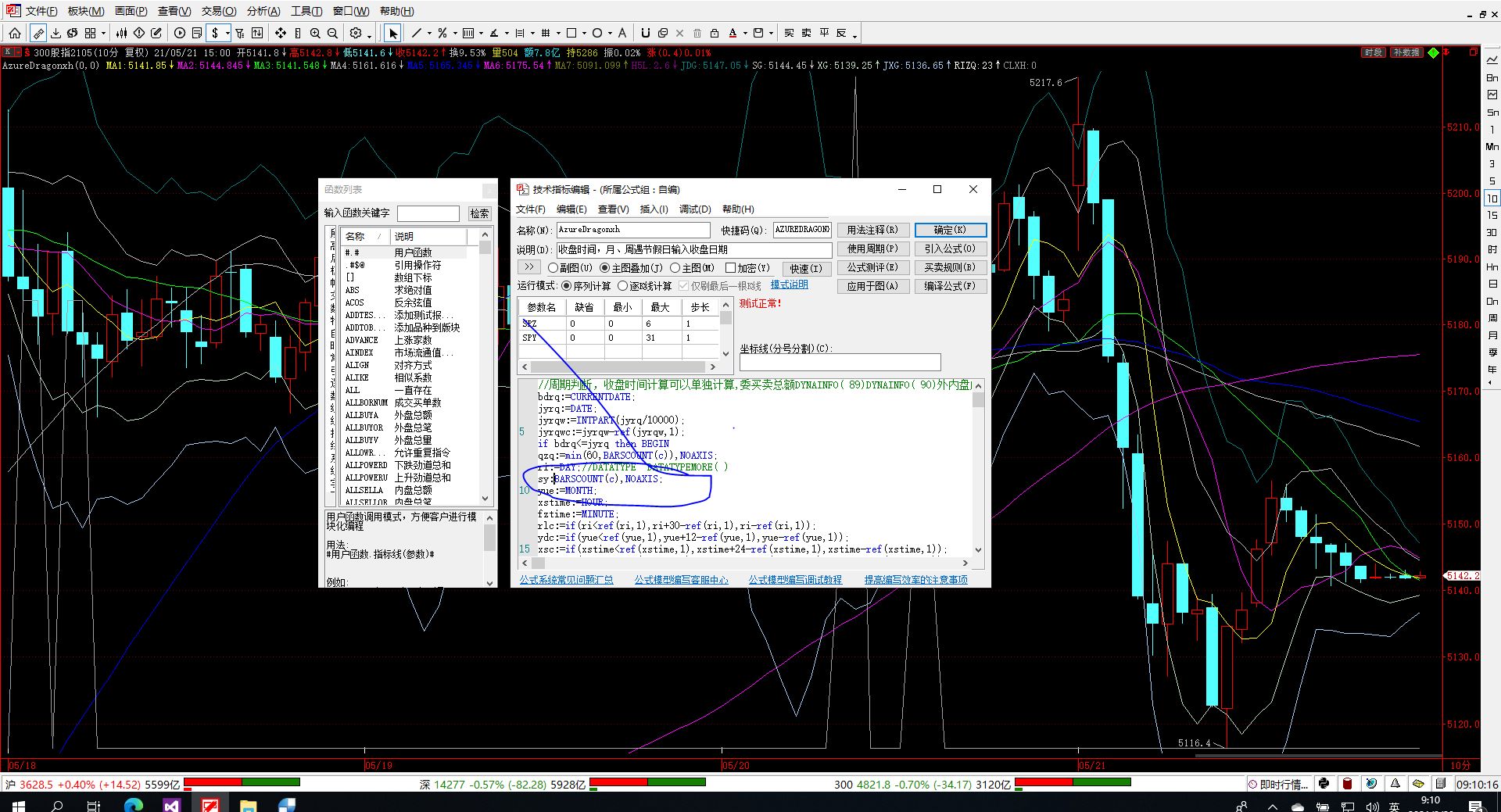Click the 坐标线 input field

pos(840,362)
